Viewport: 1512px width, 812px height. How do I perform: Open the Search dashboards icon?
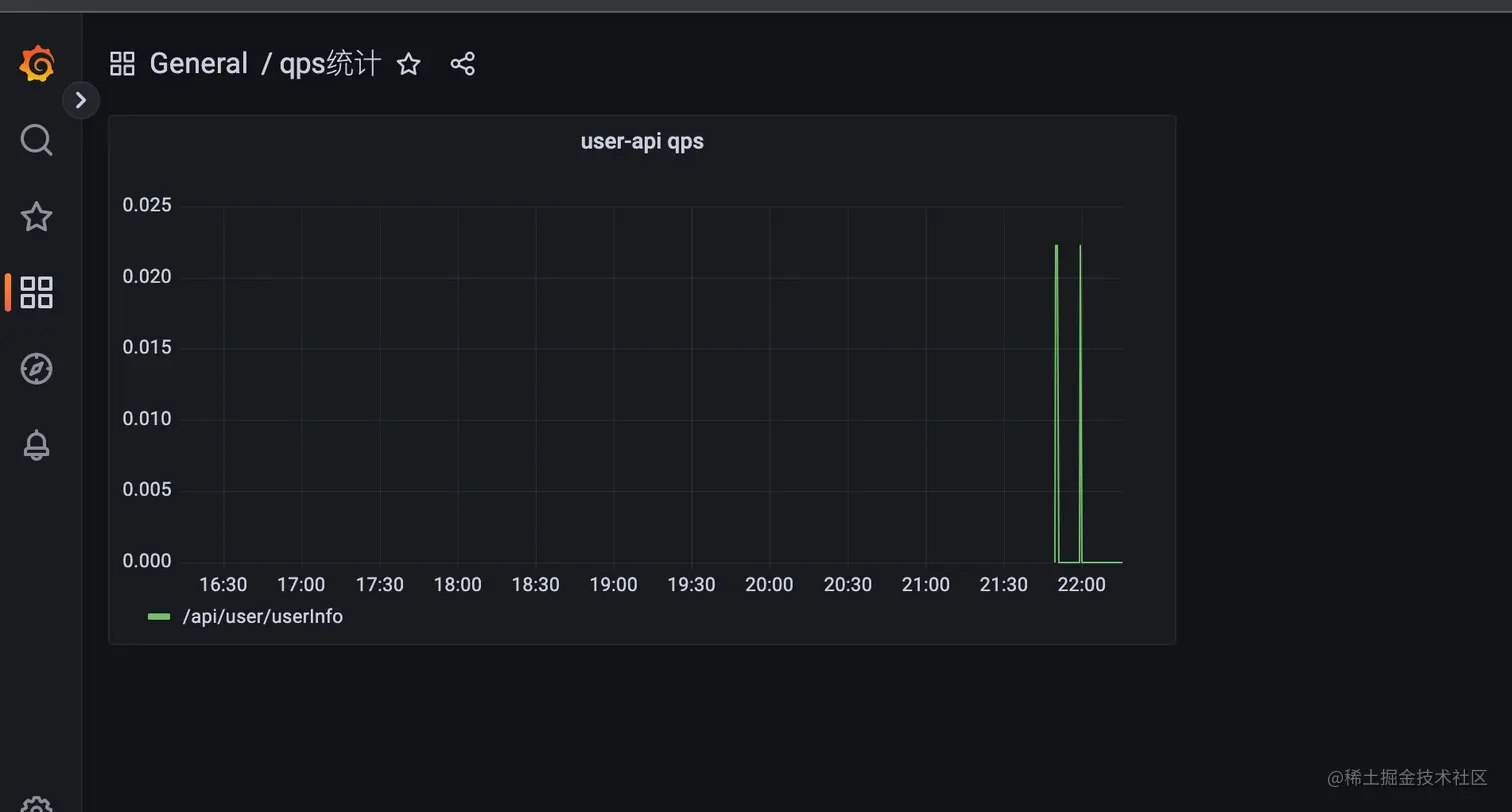point(37,140)
